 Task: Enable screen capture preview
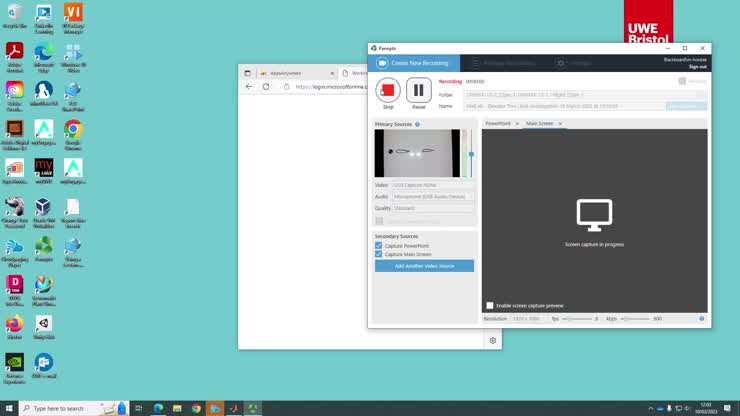click(490, 306)
